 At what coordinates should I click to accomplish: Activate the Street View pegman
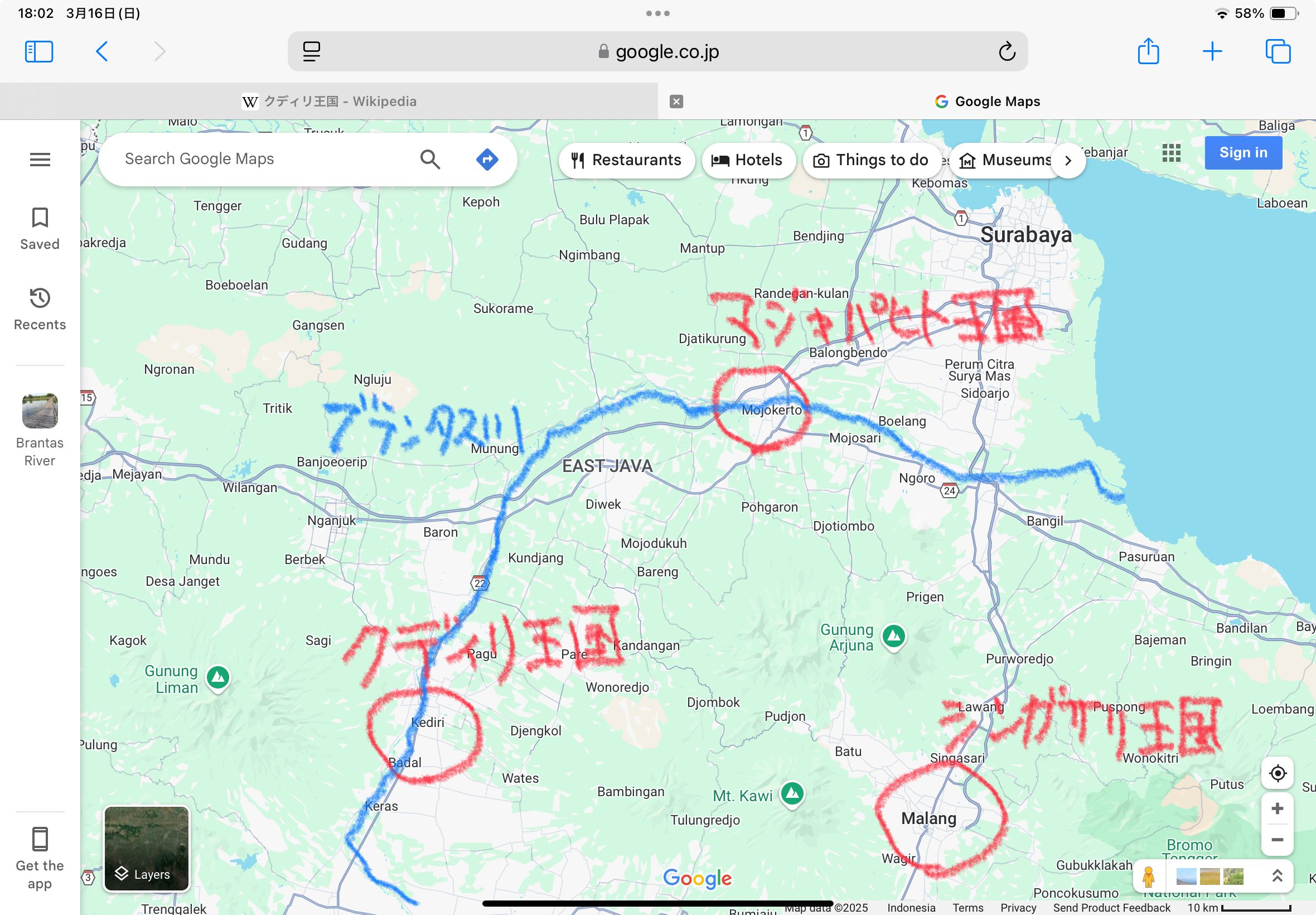click(1148, 876)
